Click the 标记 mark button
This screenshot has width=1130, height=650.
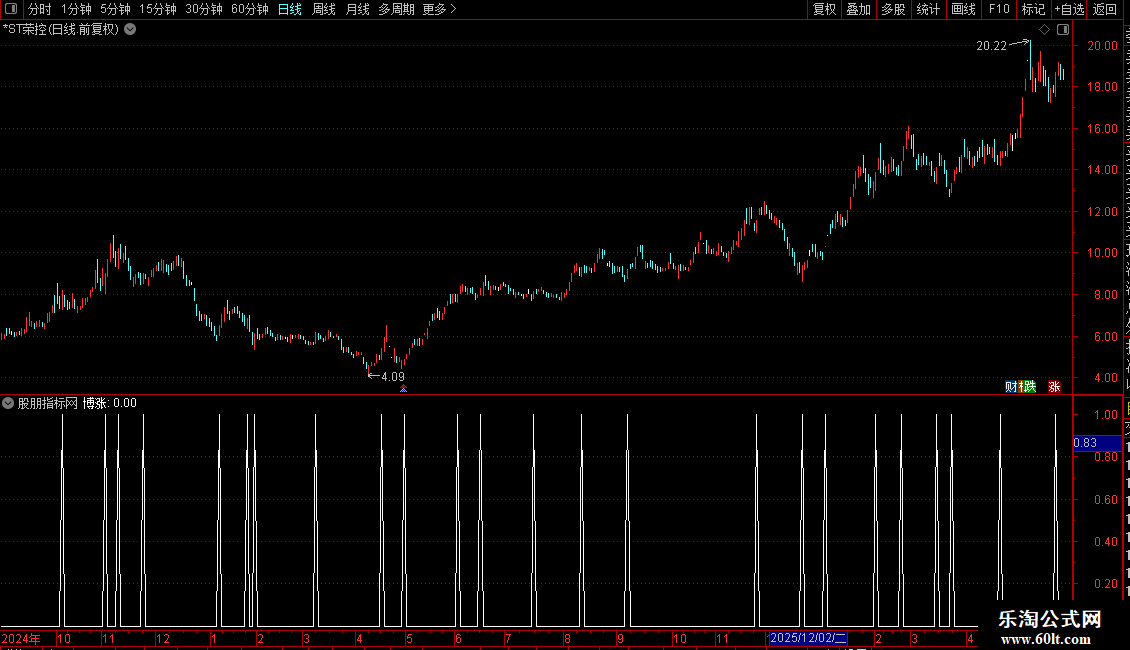click(1033, 9)
